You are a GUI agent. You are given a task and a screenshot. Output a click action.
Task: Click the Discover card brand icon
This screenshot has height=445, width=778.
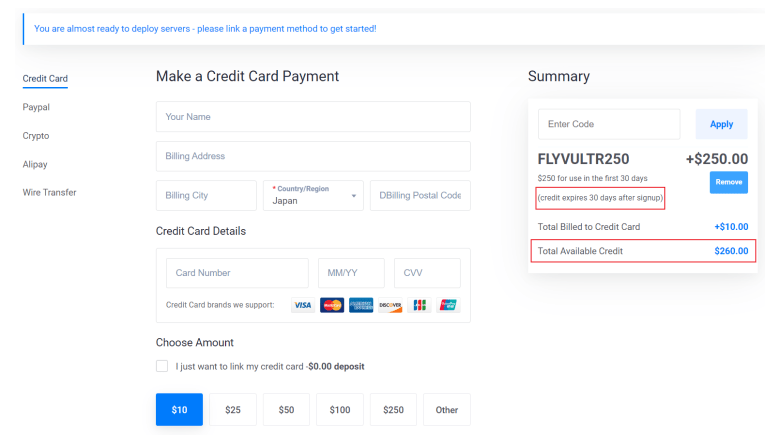coord(390,305)
